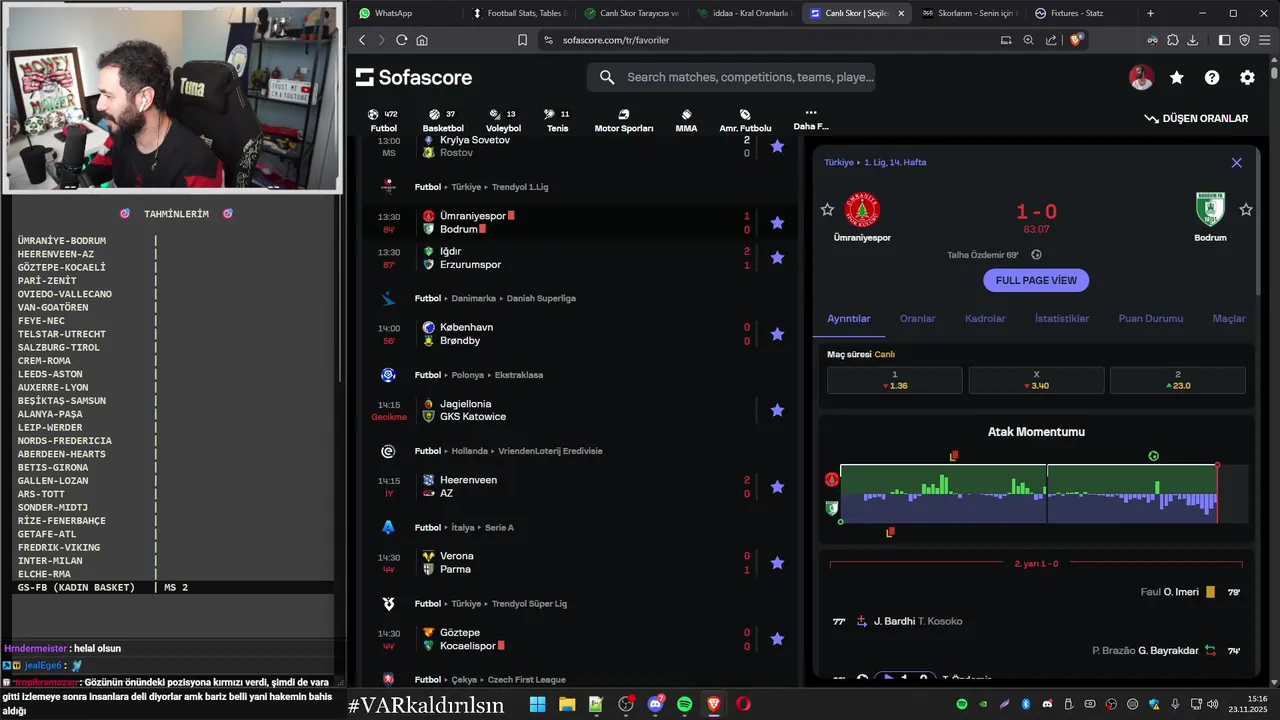Open the MMA sport category

coord(686,121)
